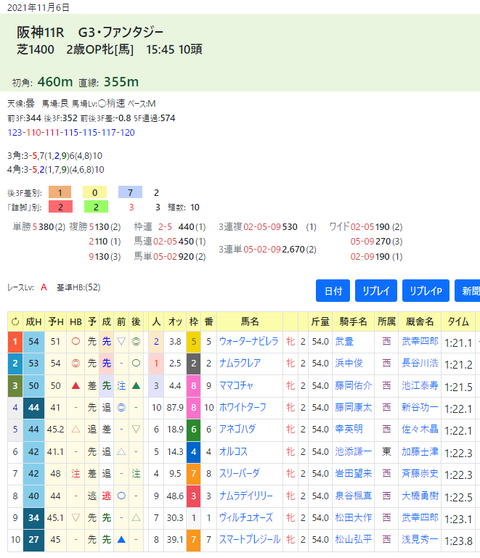Click red 1st place rank badge
The image size is (480, 558).
coord(15,342)
